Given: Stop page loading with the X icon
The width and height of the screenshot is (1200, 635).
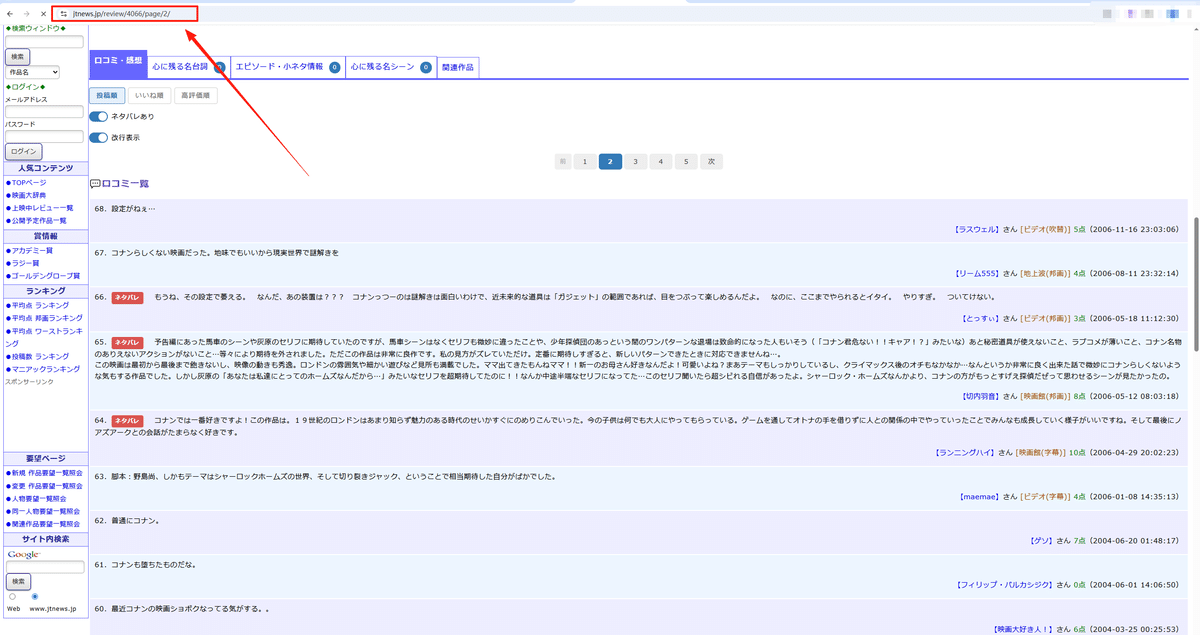Looking at the screenshot, I should 42,14.
